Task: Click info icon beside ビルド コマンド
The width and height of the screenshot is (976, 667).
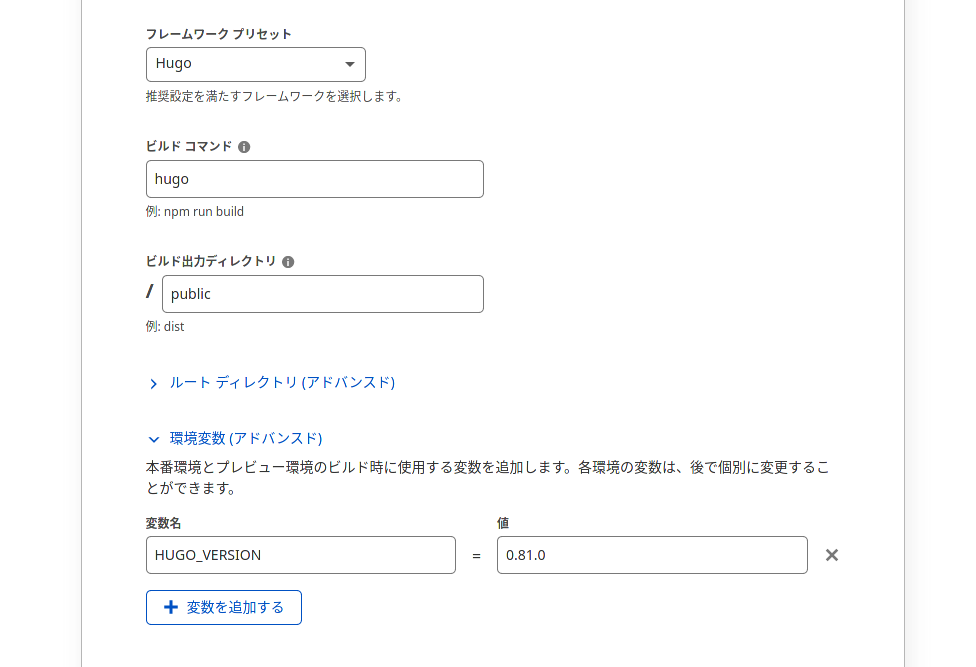Action: pyautogui.click(x=244, y=147)
